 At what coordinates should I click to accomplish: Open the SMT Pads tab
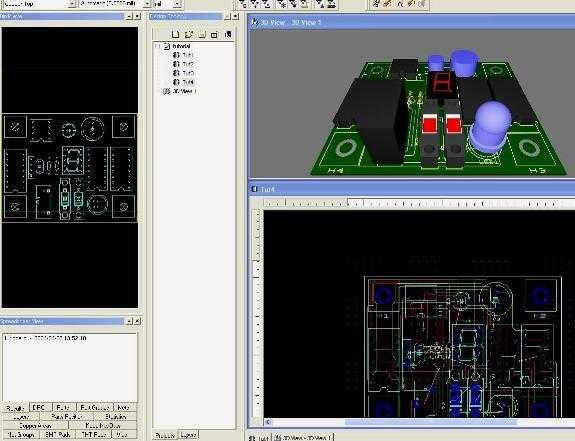point(58,434)
